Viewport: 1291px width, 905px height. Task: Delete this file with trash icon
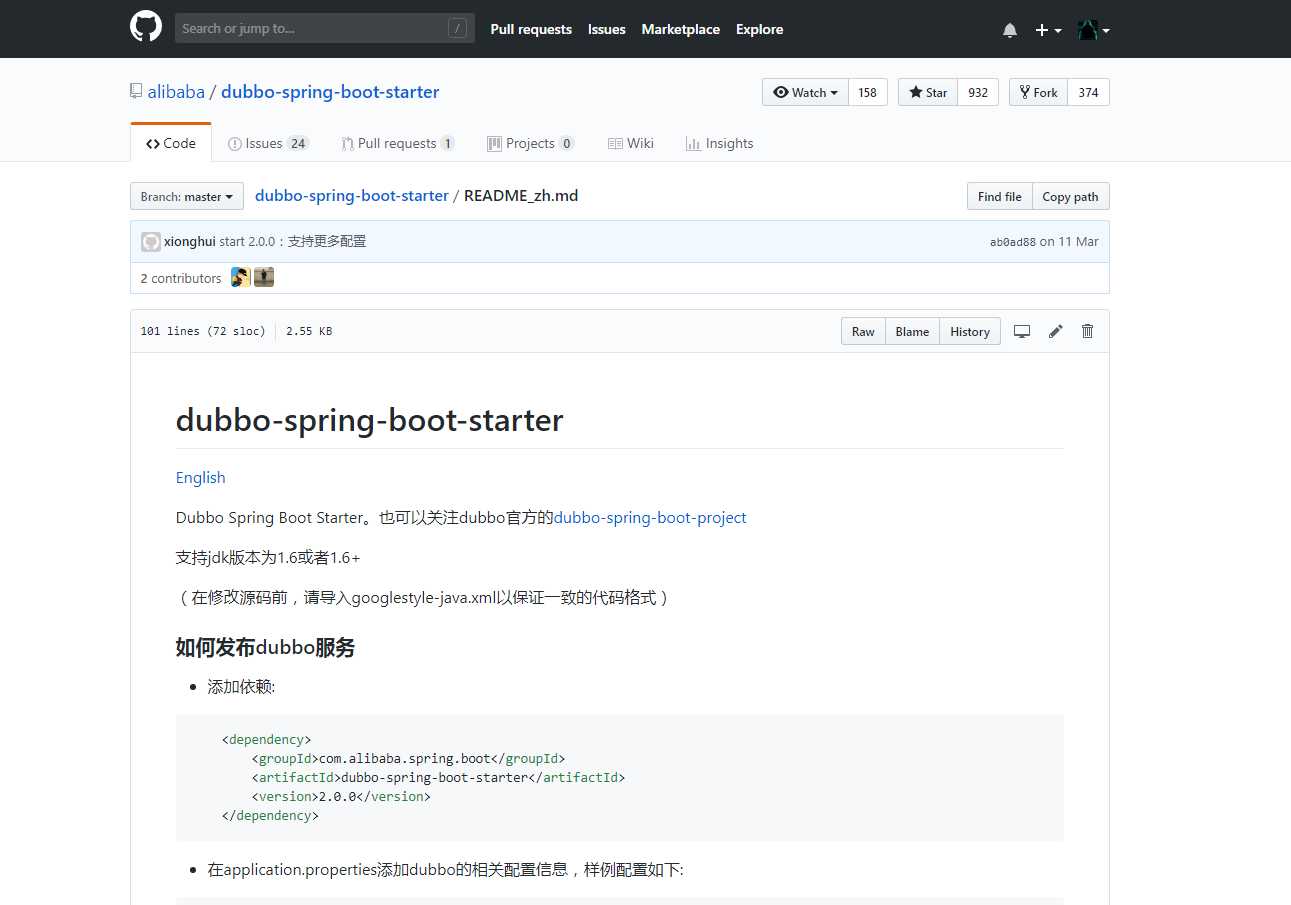click(x=1088, y=331)
